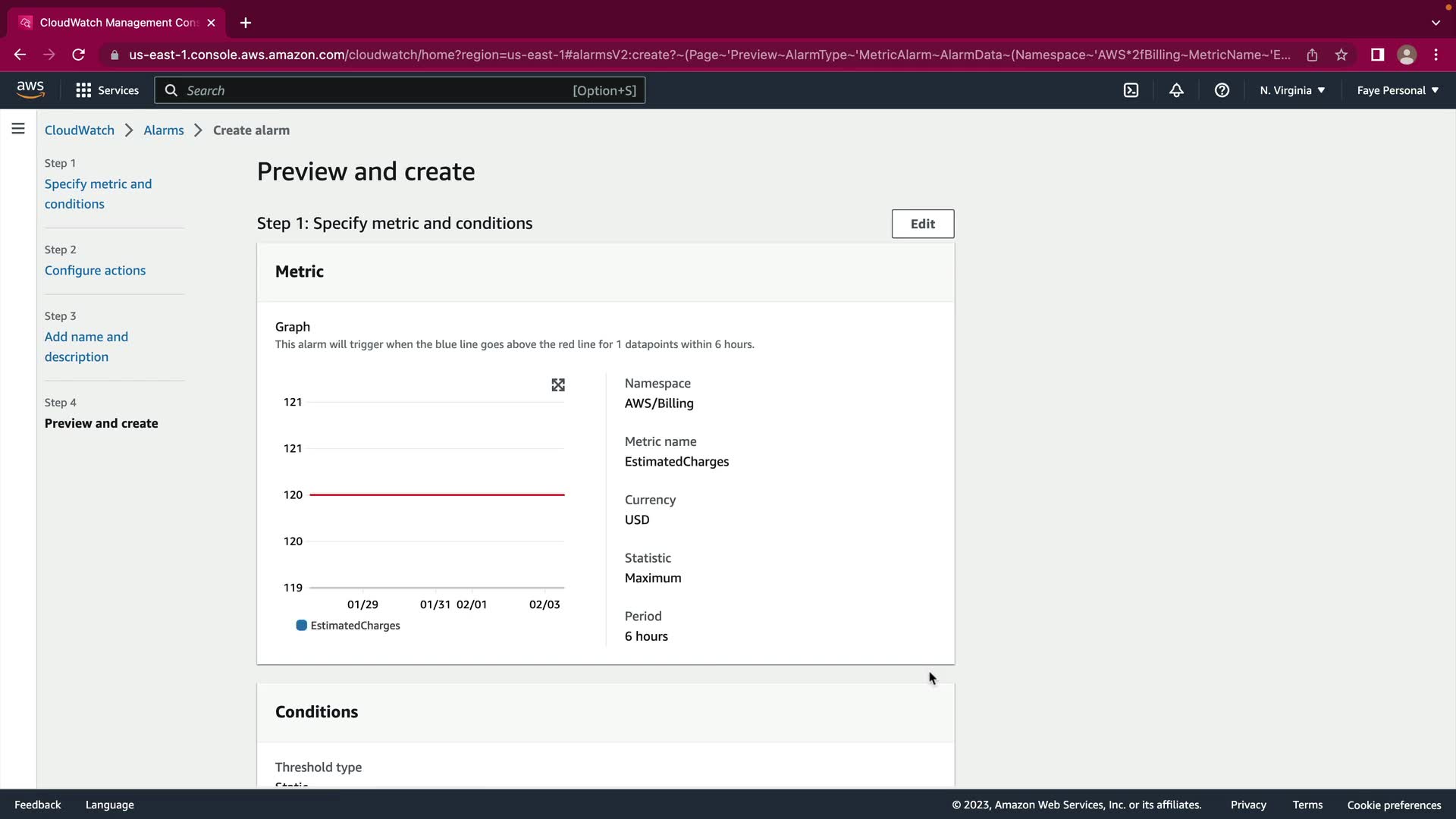
Task: Navigate to Alarms breadcrumb
Action: [164, 130]
